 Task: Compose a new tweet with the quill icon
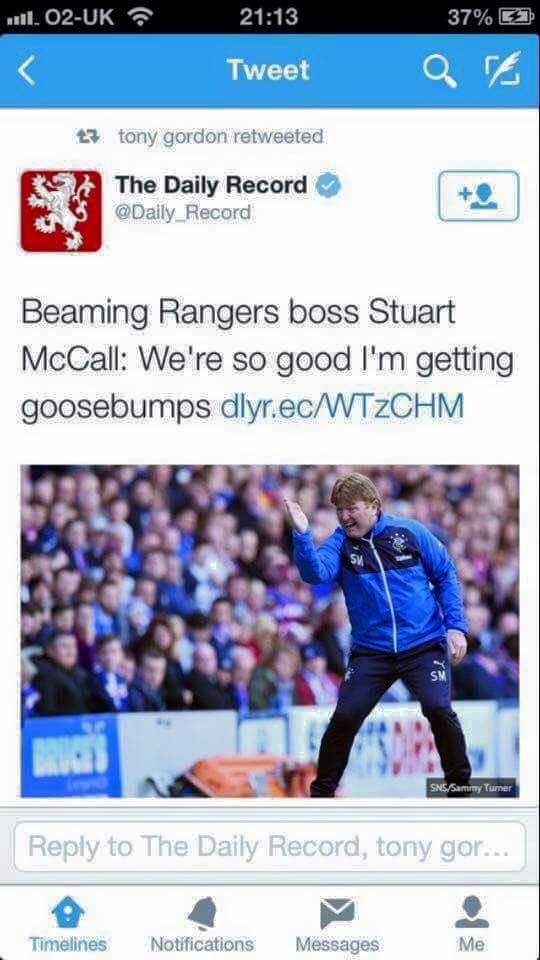503,69
